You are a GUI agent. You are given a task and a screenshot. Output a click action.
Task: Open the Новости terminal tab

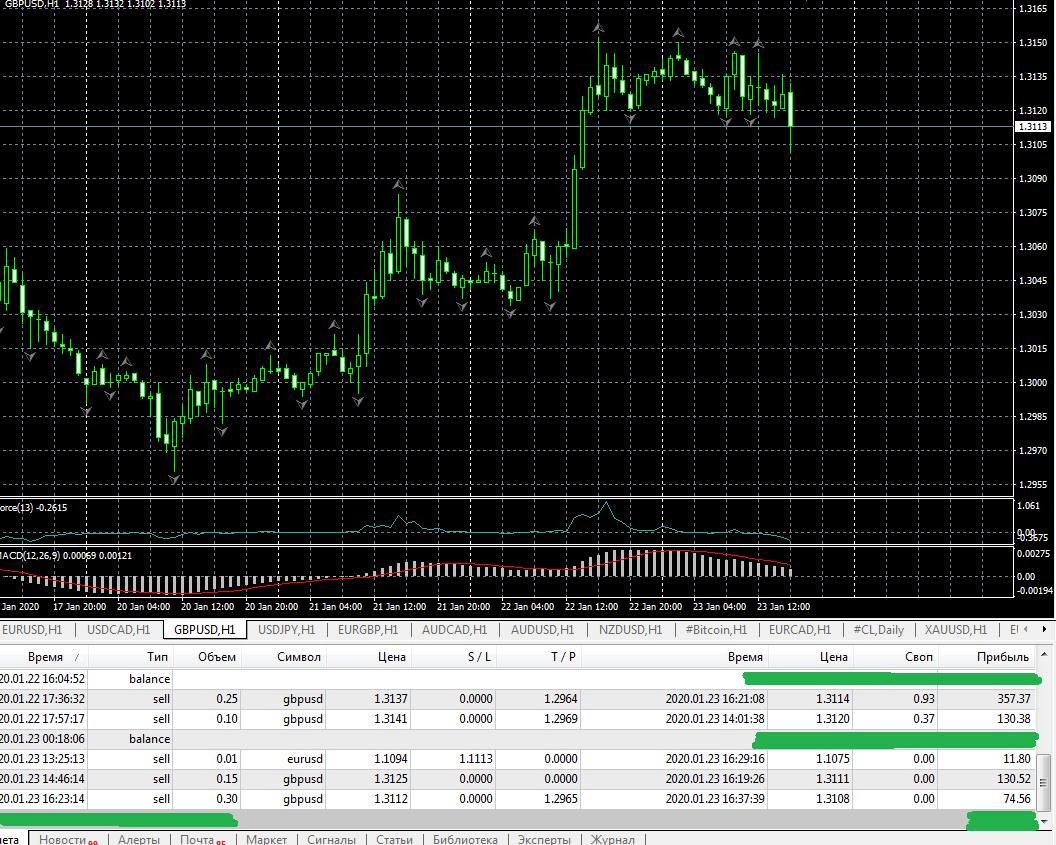(68, 839)
